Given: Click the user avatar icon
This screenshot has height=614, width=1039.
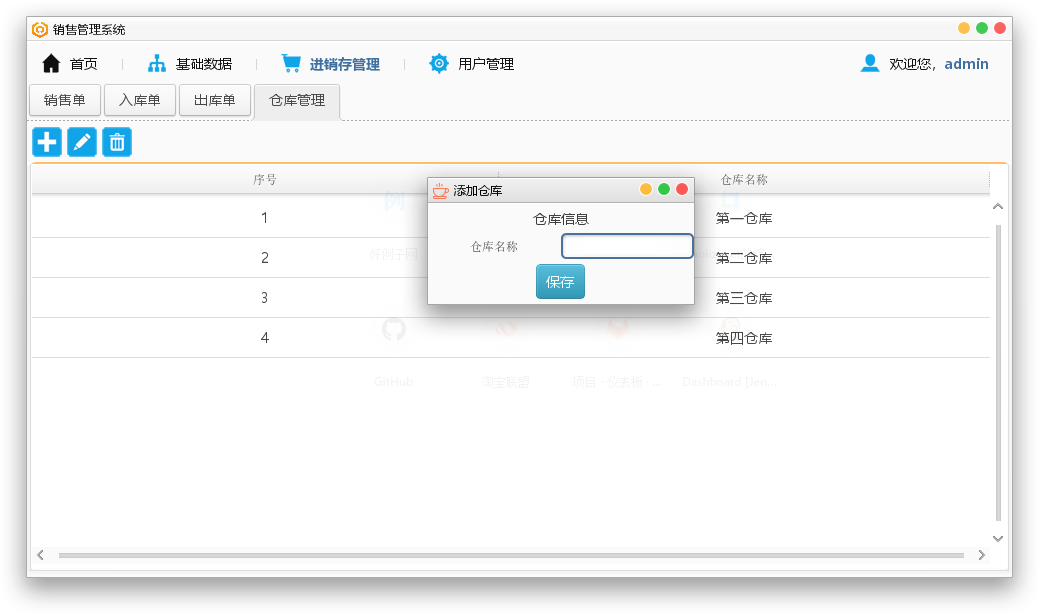Looking at the screenshot, I should (870, 63).
